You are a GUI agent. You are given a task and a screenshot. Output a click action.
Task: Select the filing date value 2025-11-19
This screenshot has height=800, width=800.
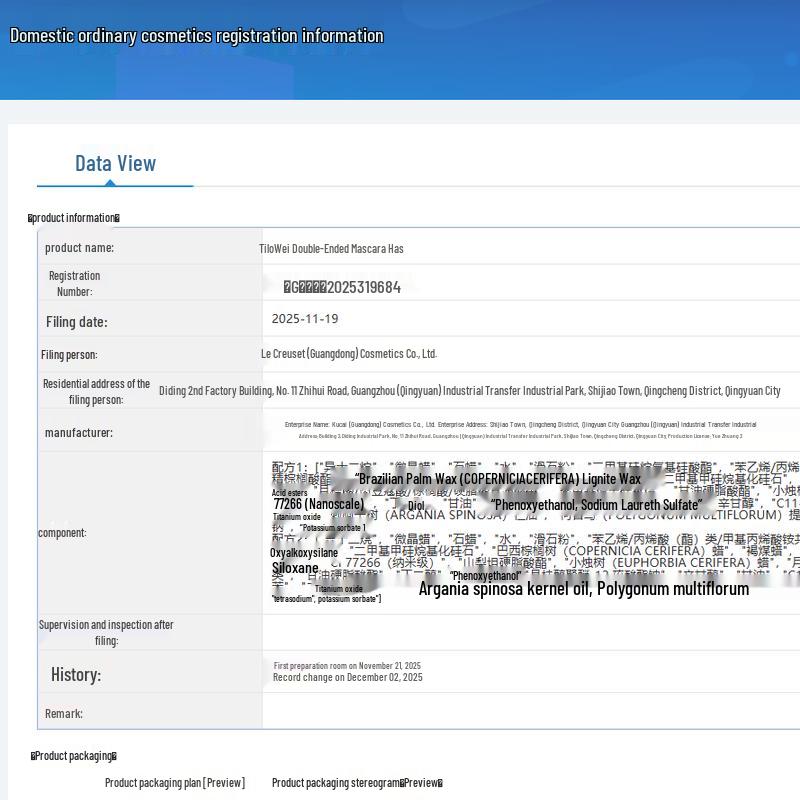pyautogui.click(x=305, y=319)
